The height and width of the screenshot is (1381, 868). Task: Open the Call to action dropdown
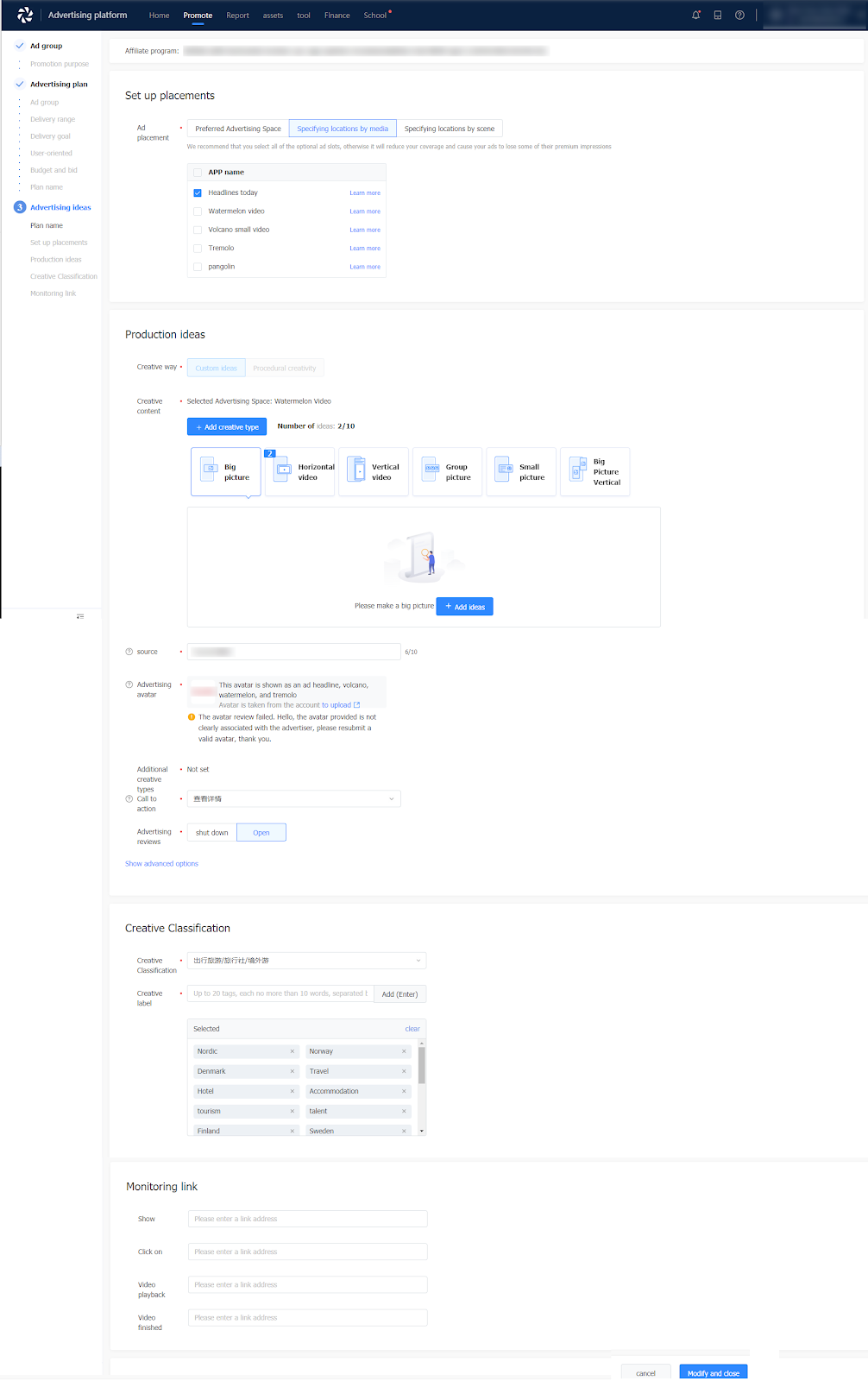click(x=294, y=799)
